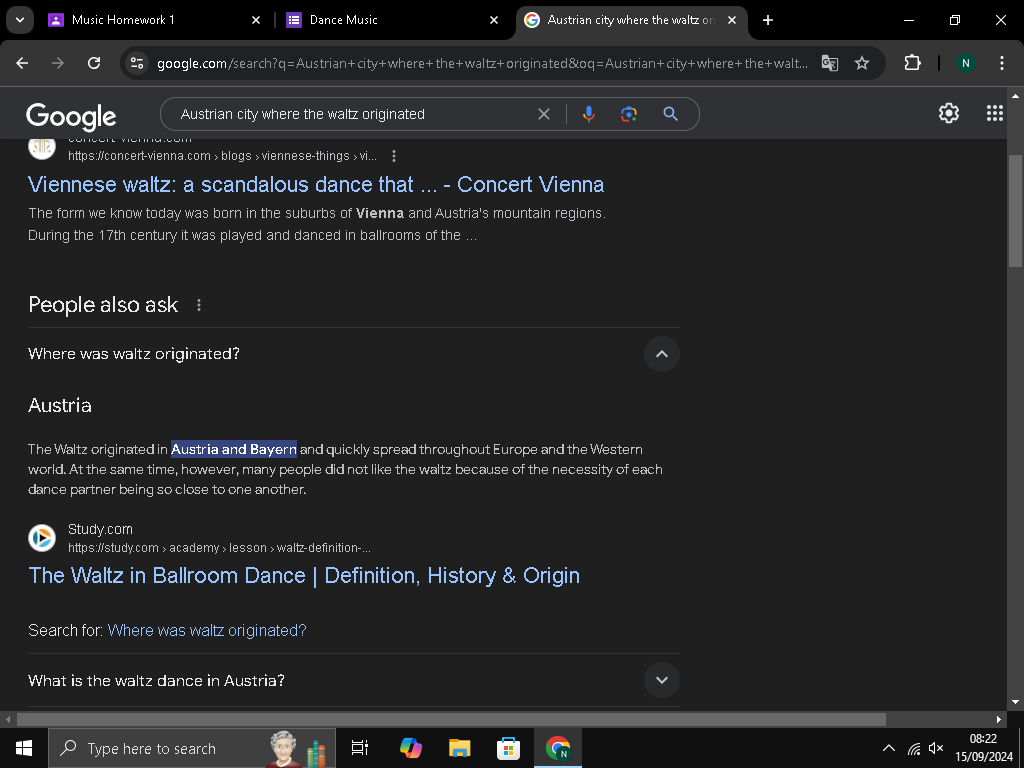Image resolution: width=1024 pixels, height=768 pixels.
Task: Open People also ask options menu
Action: pos(199,305)
